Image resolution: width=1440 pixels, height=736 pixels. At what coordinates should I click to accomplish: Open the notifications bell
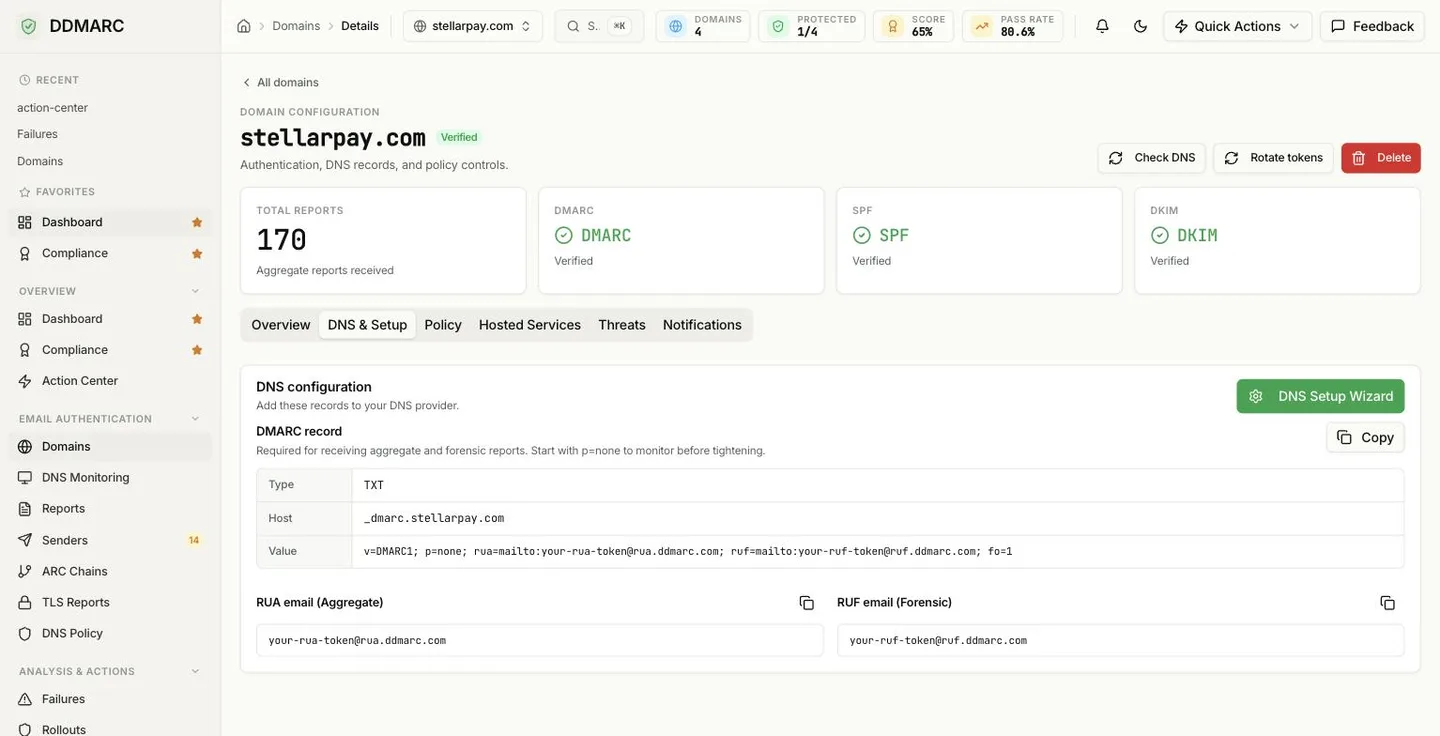point(1102,26)
